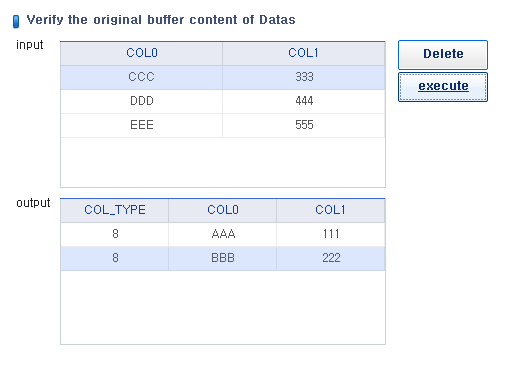
Task: Click the execute button
Action: click(443, 87)
